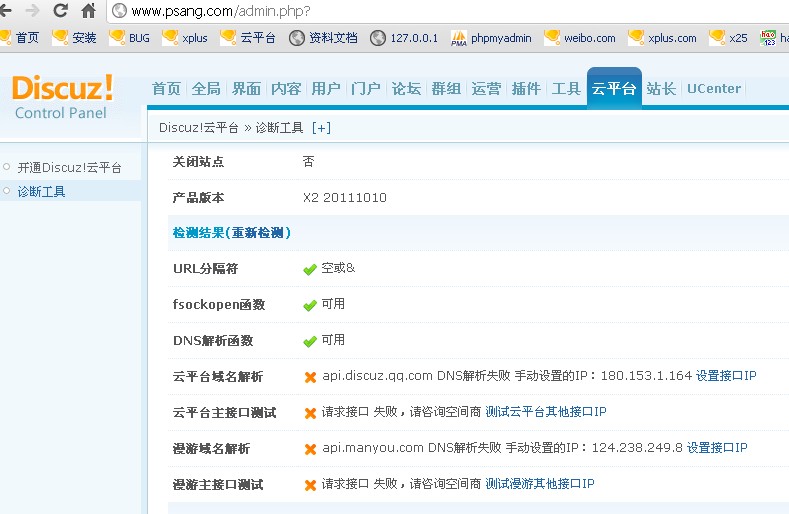Open the 127.0.0.1 bookmark
The height and width of the screenshot is (514, 789).
pyautogui.click(x=404, y=38)
